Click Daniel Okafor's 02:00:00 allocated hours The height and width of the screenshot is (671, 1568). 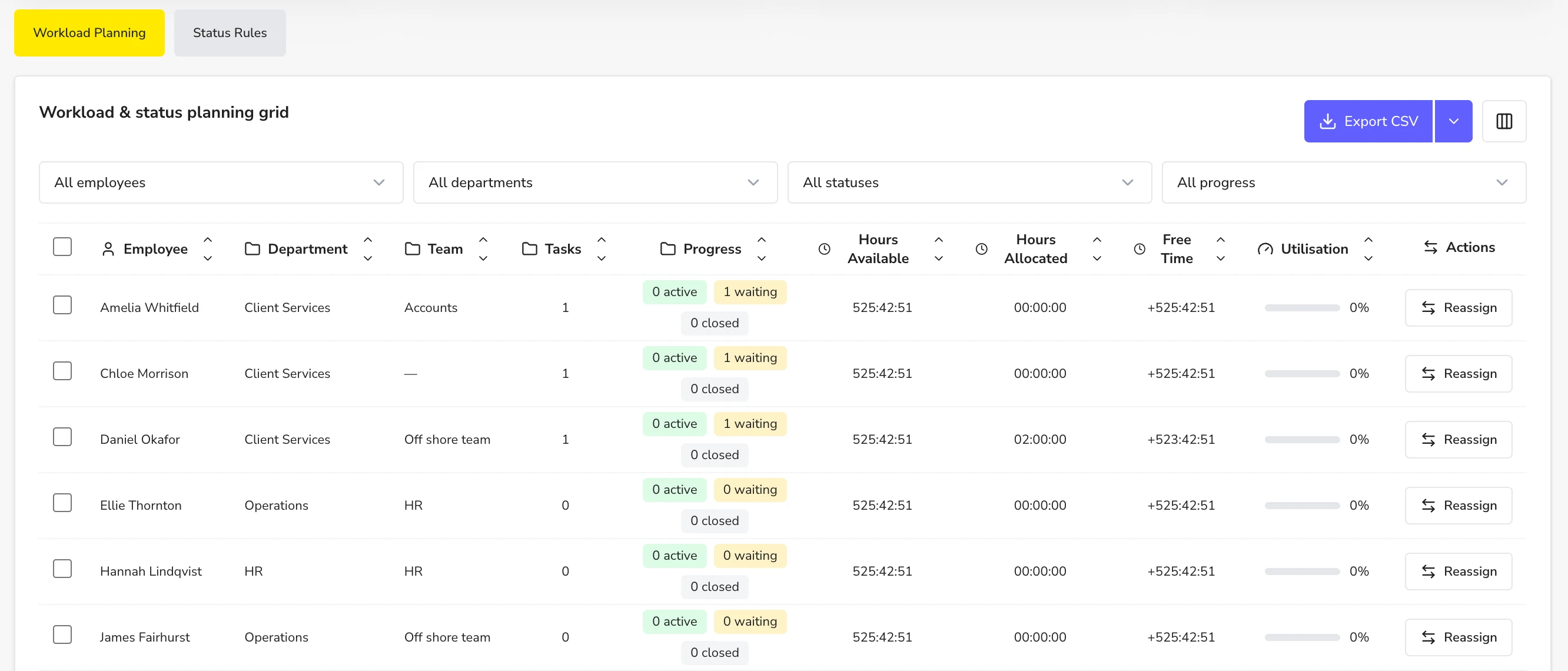[x=1039, y=439]
